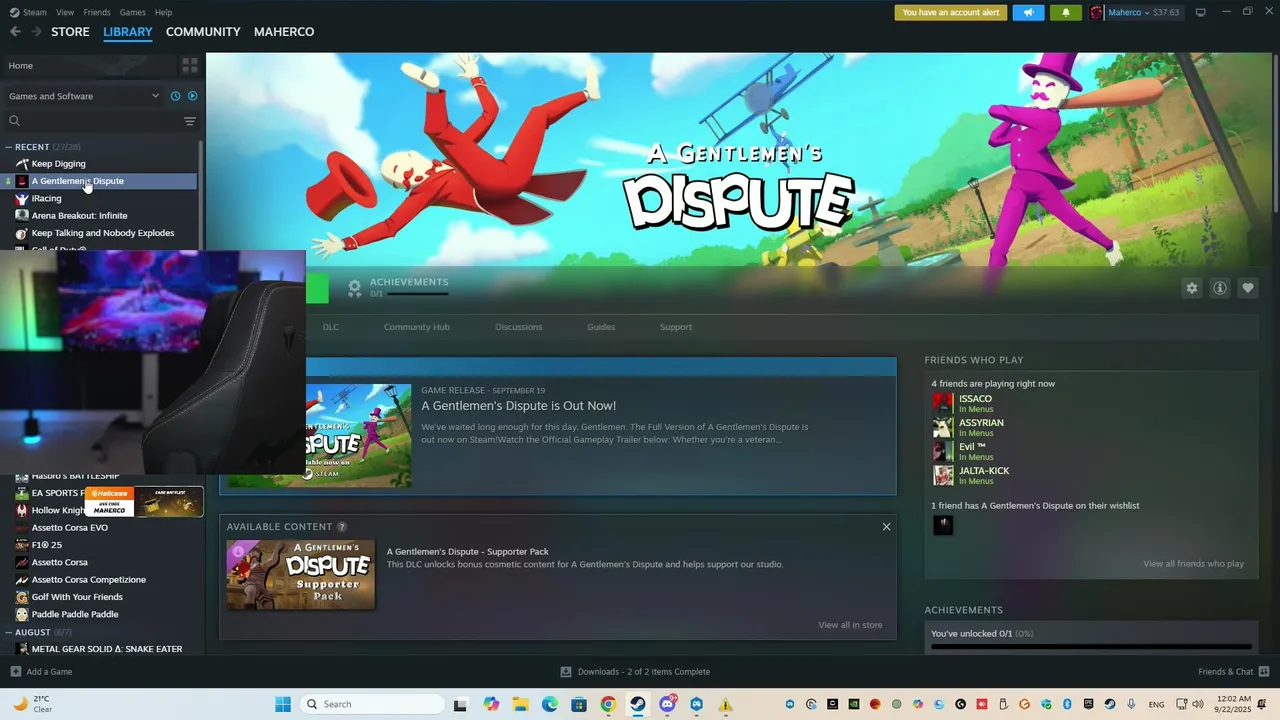Viewport: 1280px width, 720px height.
Task: Click the Steam taskbar icon
Action: (637, 704)
